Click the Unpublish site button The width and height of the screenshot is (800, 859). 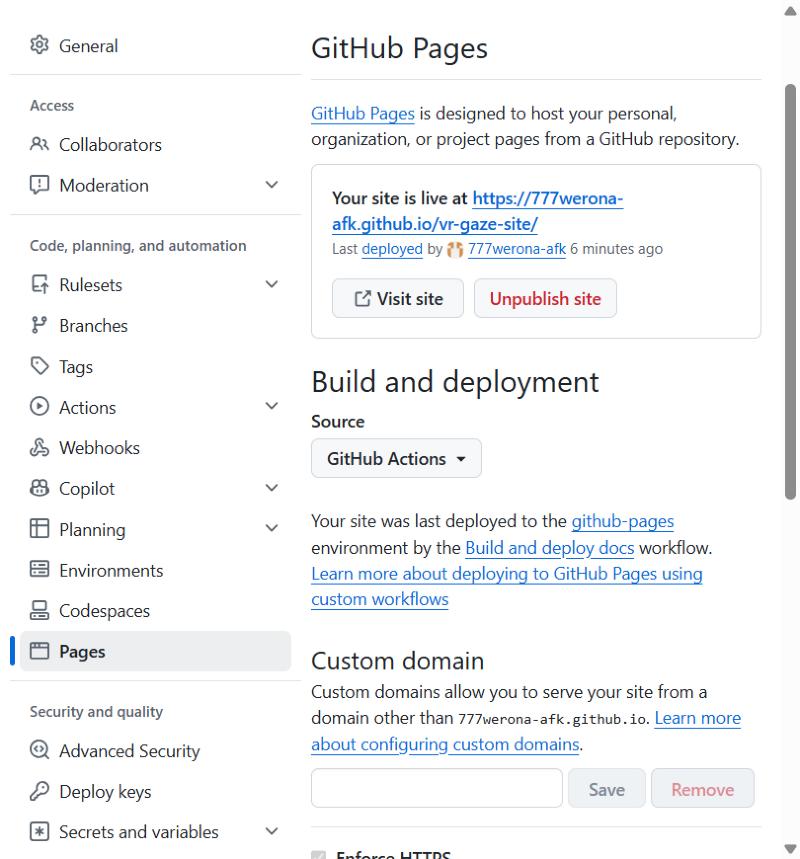545,299
